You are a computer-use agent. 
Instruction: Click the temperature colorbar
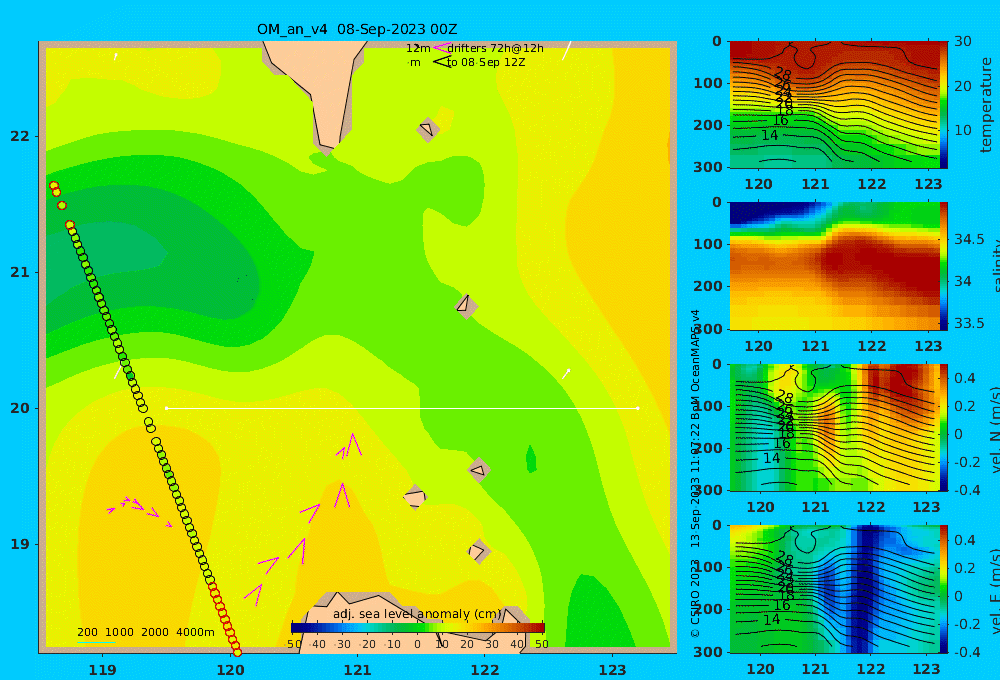click(944, 105)
